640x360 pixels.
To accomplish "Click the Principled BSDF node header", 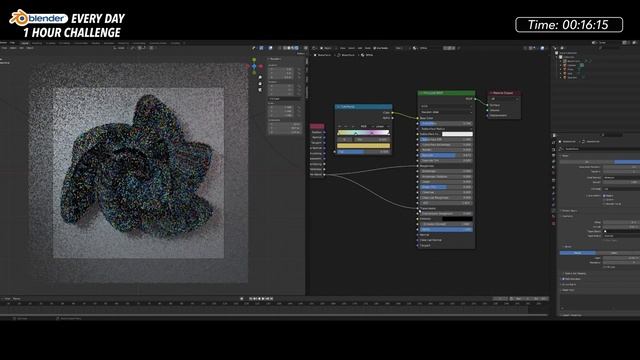I will tap(446, 93).
